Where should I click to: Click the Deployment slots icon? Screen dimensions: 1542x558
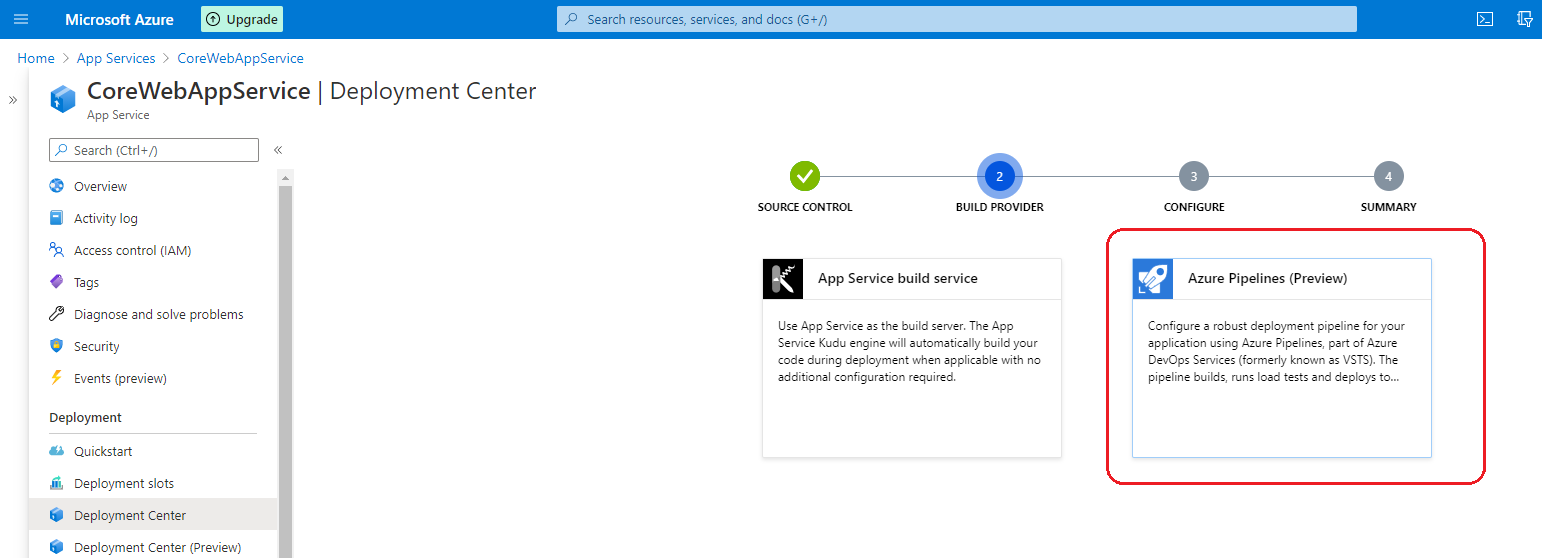pos(57,483)
